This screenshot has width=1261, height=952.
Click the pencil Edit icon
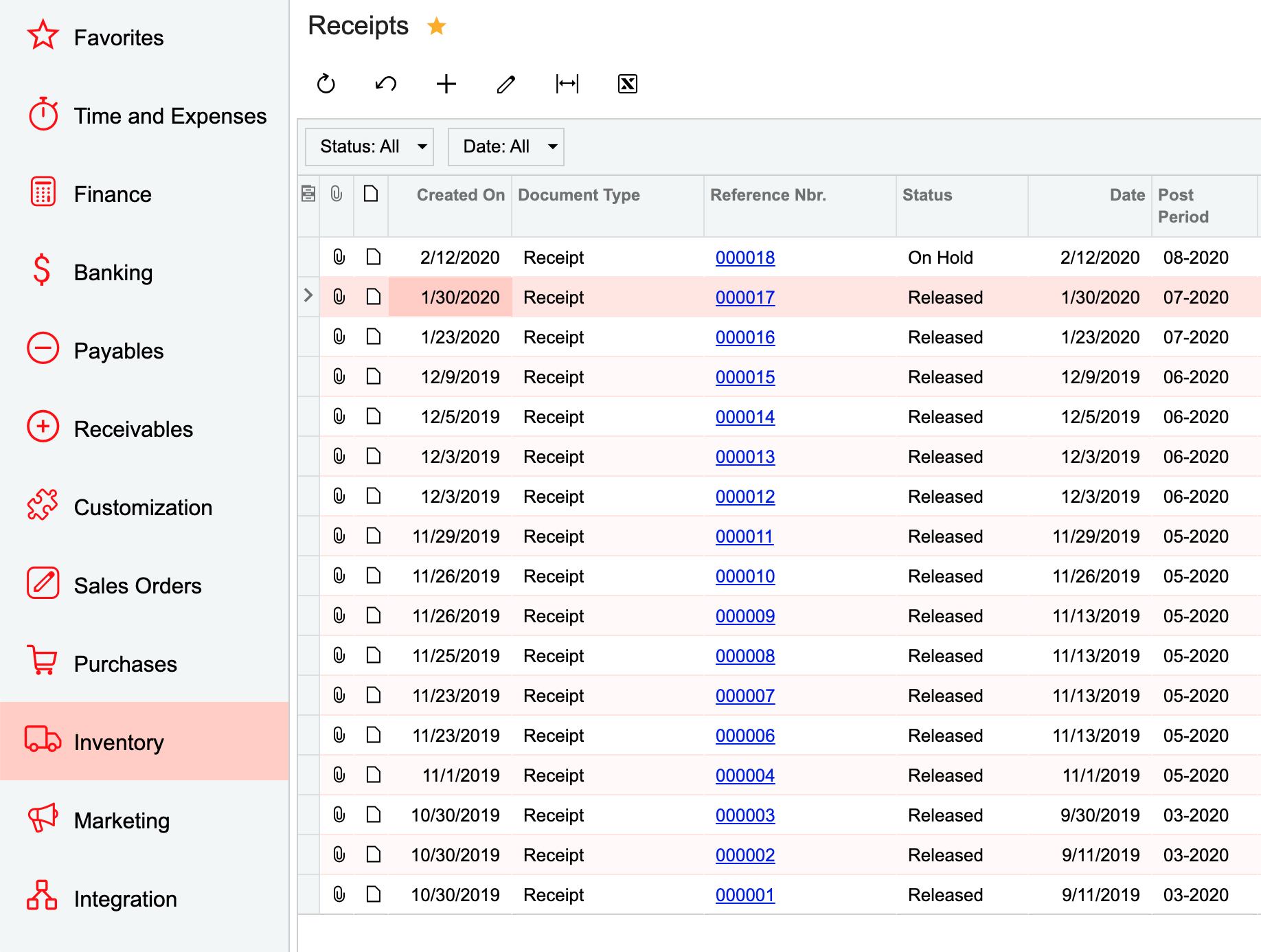506,84
